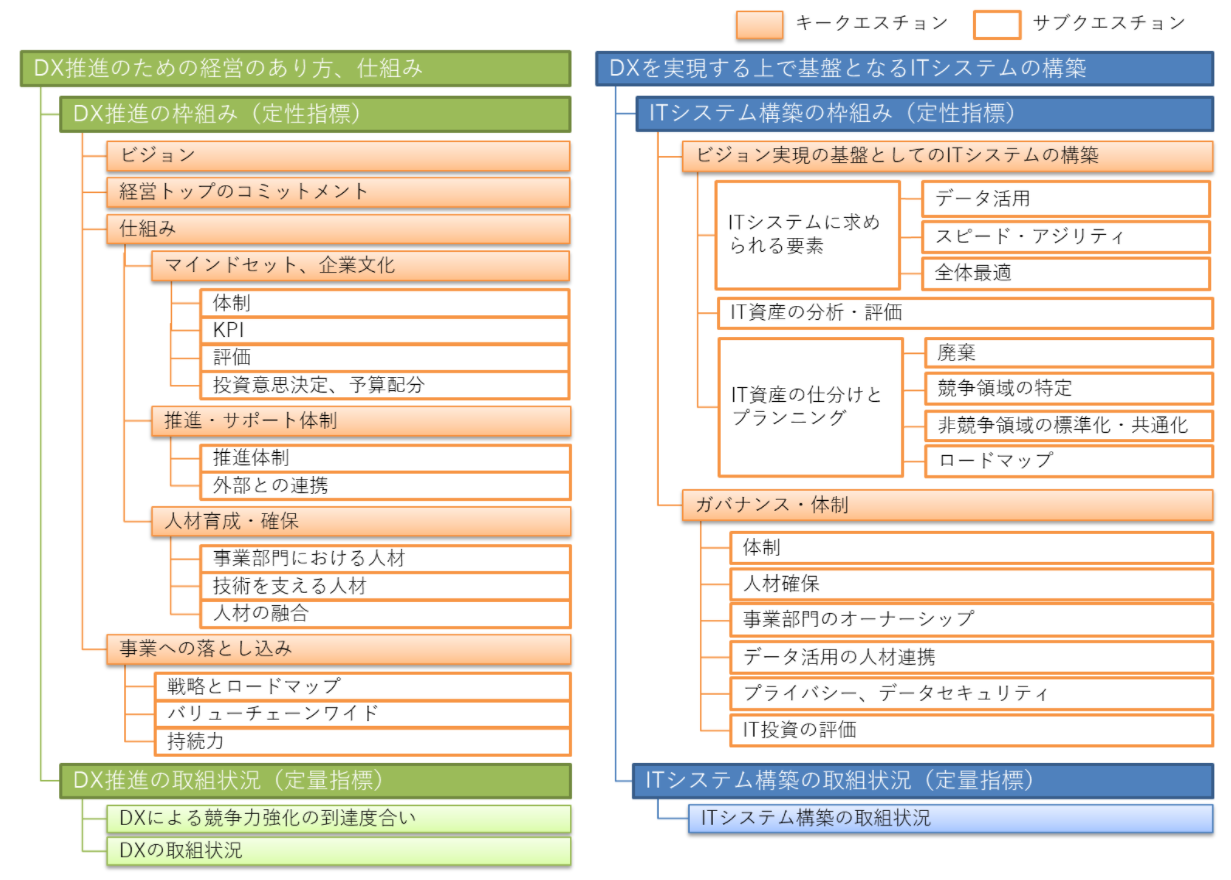Viewport: 1231px width, 880px height.
Task: Click DXによる競争力強化の到達度合い box
Action: click(x=338, y=819)
